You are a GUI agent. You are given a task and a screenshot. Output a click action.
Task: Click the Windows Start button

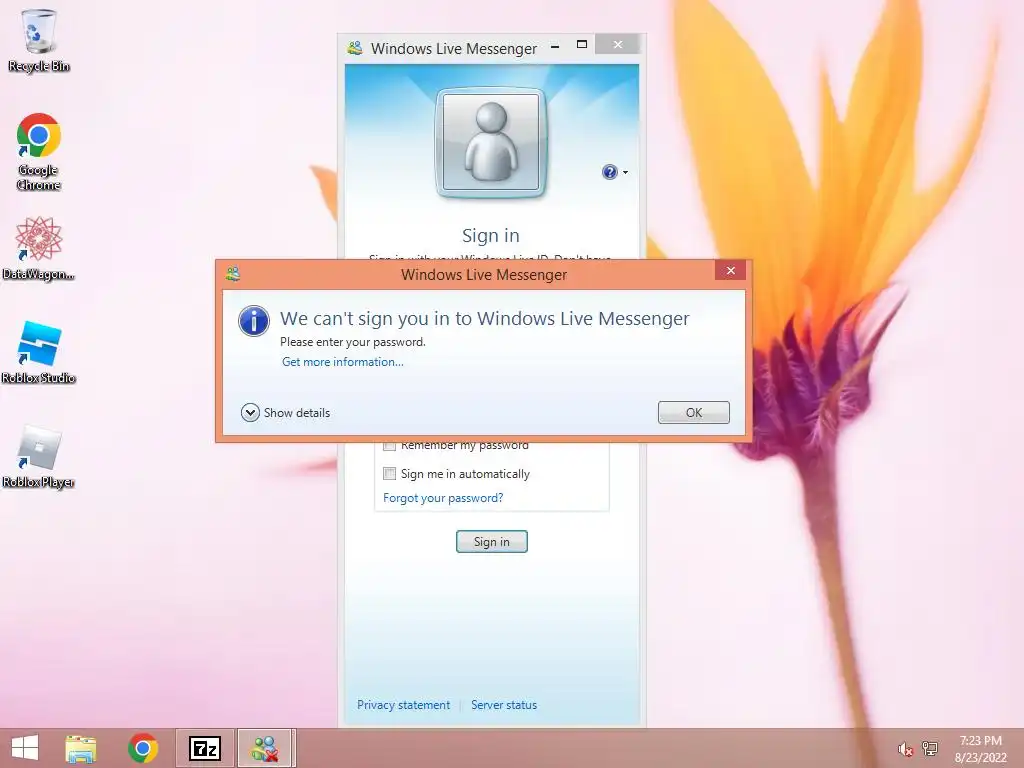coord(25,748)
